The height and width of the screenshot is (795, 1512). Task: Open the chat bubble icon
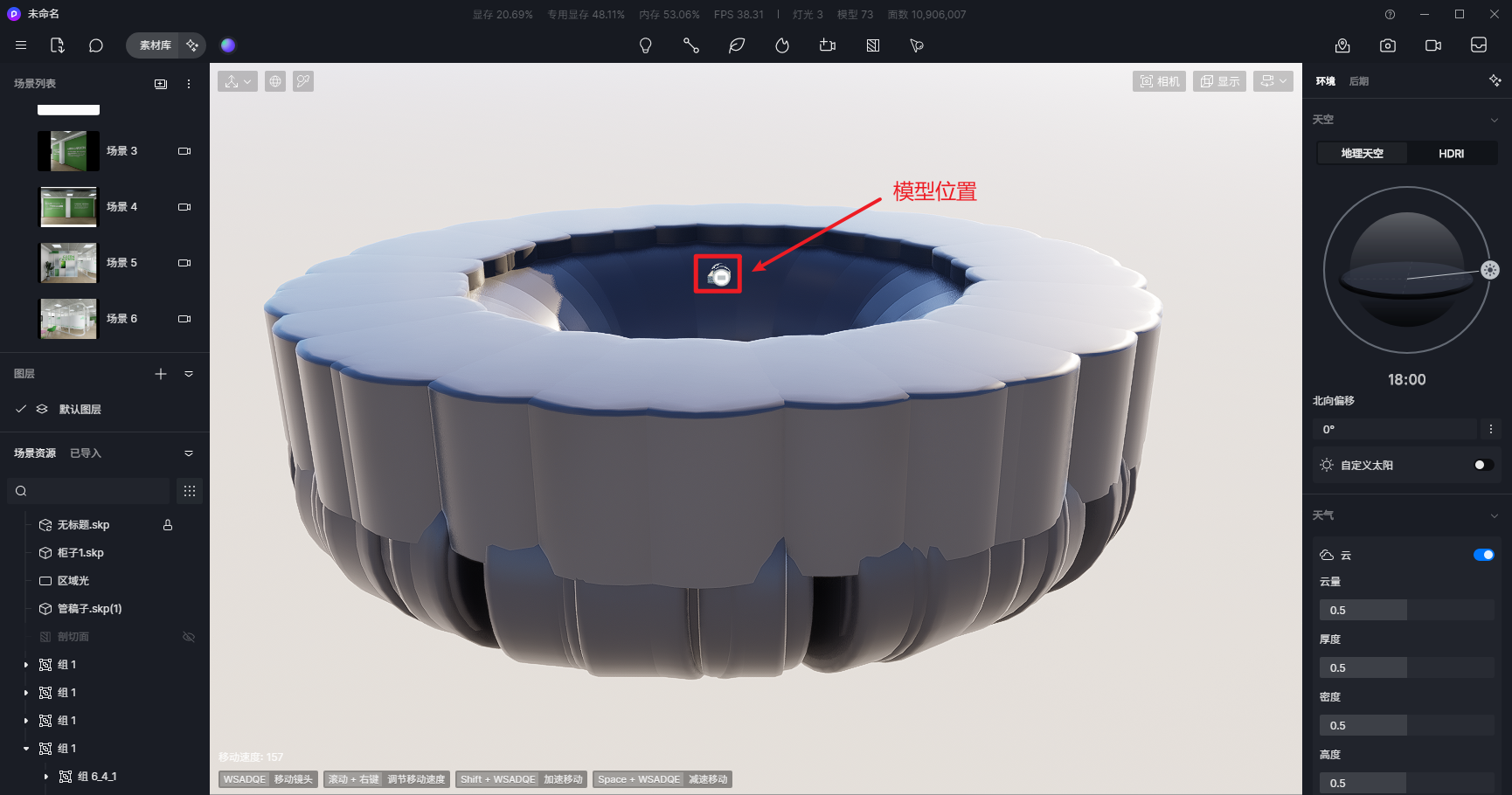coord(96,45)
